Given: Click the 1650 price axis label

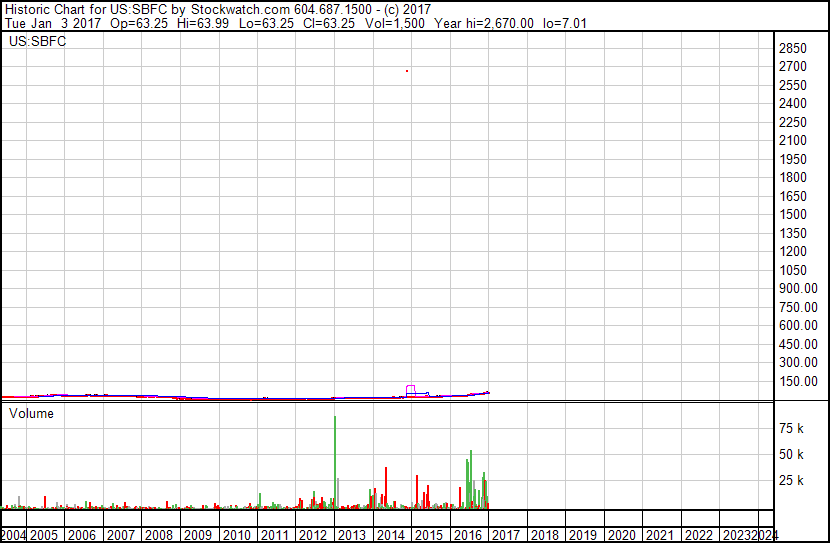Looking at the screenshot, I should 792,196.
